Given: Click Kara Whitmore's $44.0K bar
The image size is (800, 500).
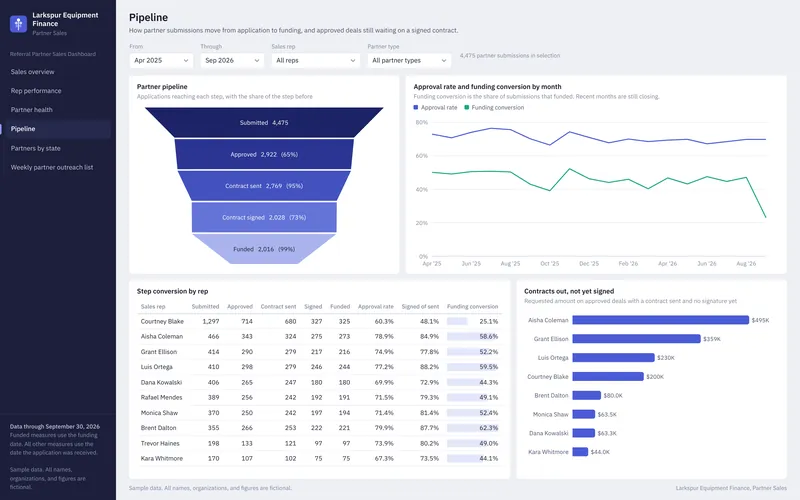Looking at the screenshot, I should (580, 452).
